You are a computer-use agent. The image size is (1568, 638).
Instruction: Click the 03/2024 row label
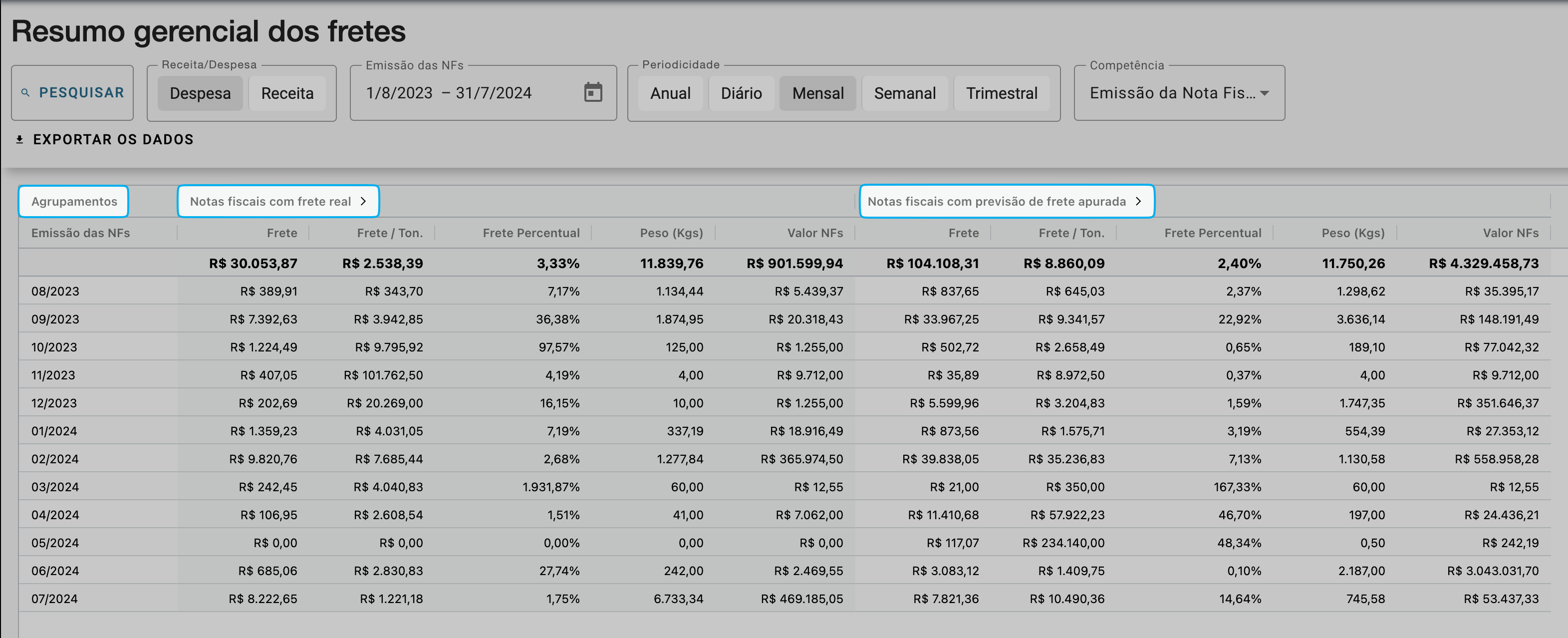(55, 487)
